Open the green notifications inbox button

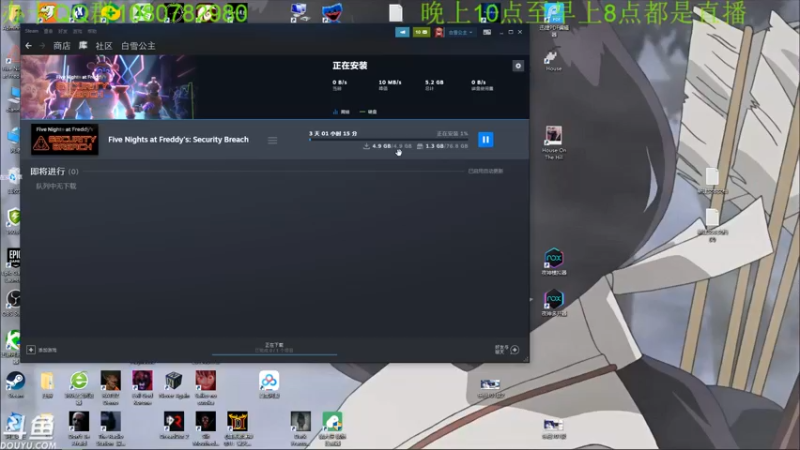(x=421, y=32)
